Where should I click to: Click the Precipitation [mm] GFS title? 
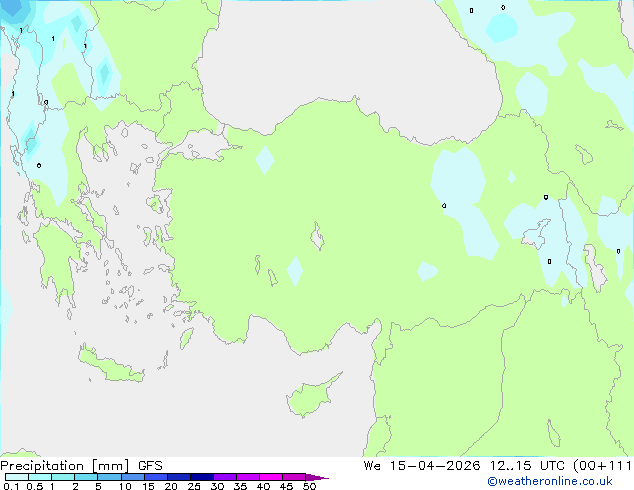pos(81,466)
